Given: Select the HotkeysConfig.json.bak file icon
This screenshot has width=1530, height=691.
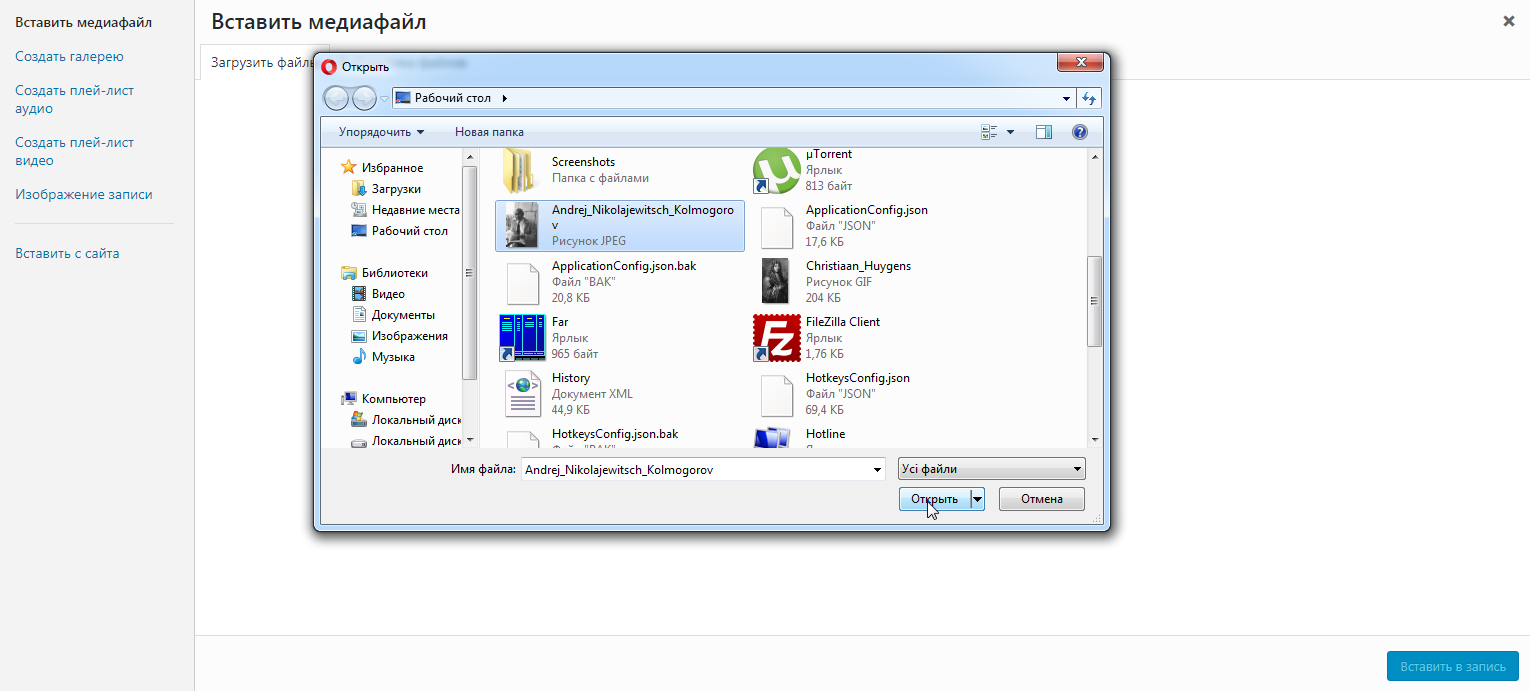Looking at the screenshot, I should (522, 438).
